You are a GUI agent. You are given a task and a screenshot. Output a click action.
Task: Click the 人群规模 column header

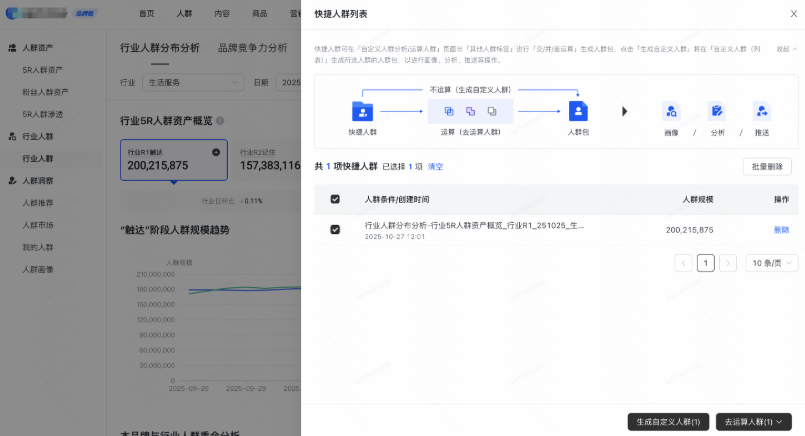(698, 199)
